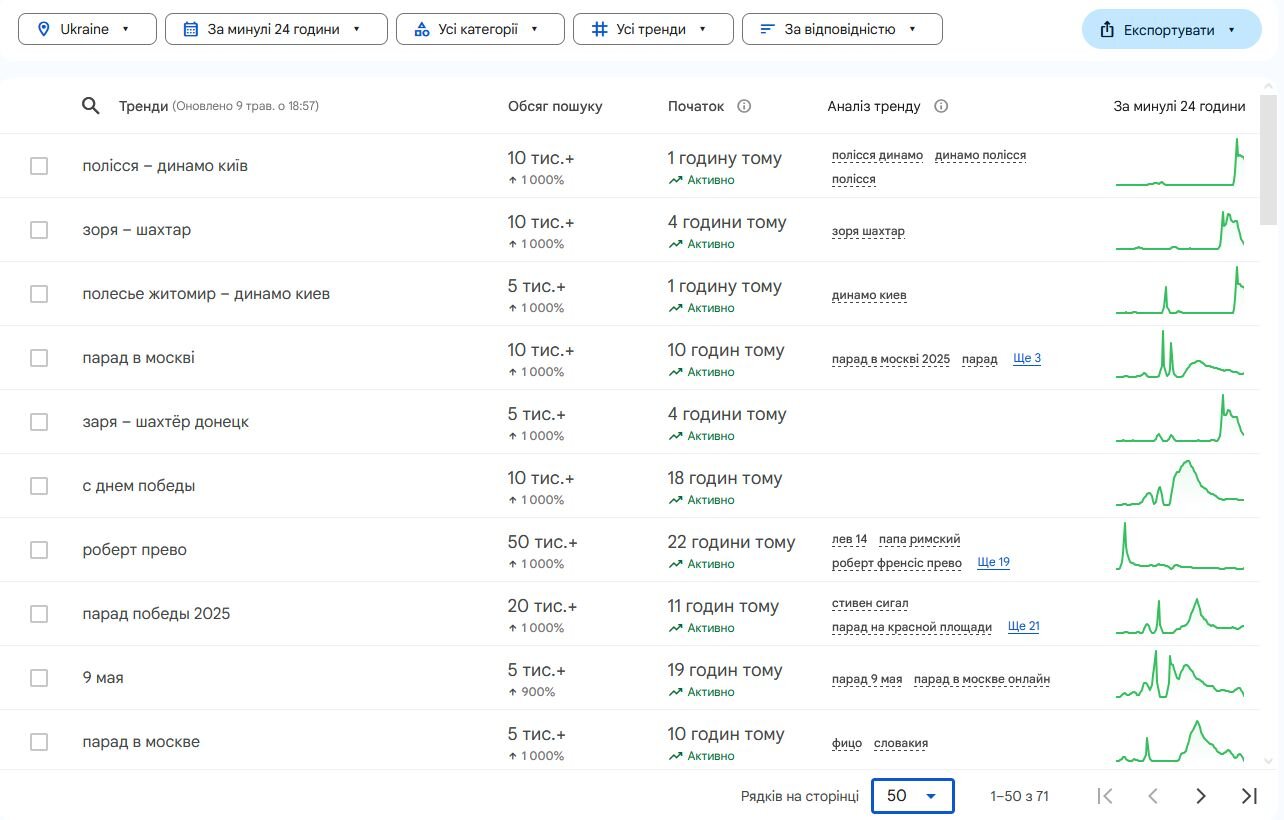Click the search magnifier icon beside Тренди
The width and height of the screenshot is (1284, 820).
click(91, 106)
